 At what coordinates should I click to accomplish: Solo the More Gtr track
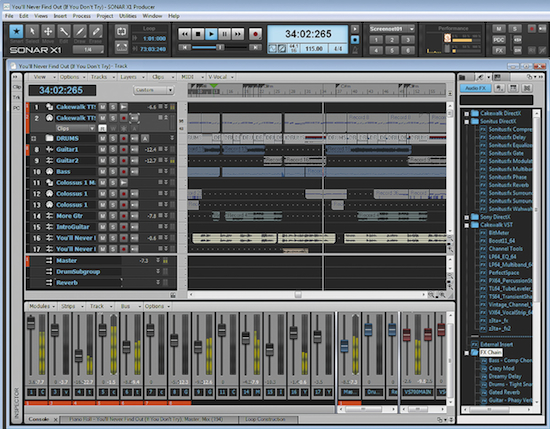(x=113, y=216)
